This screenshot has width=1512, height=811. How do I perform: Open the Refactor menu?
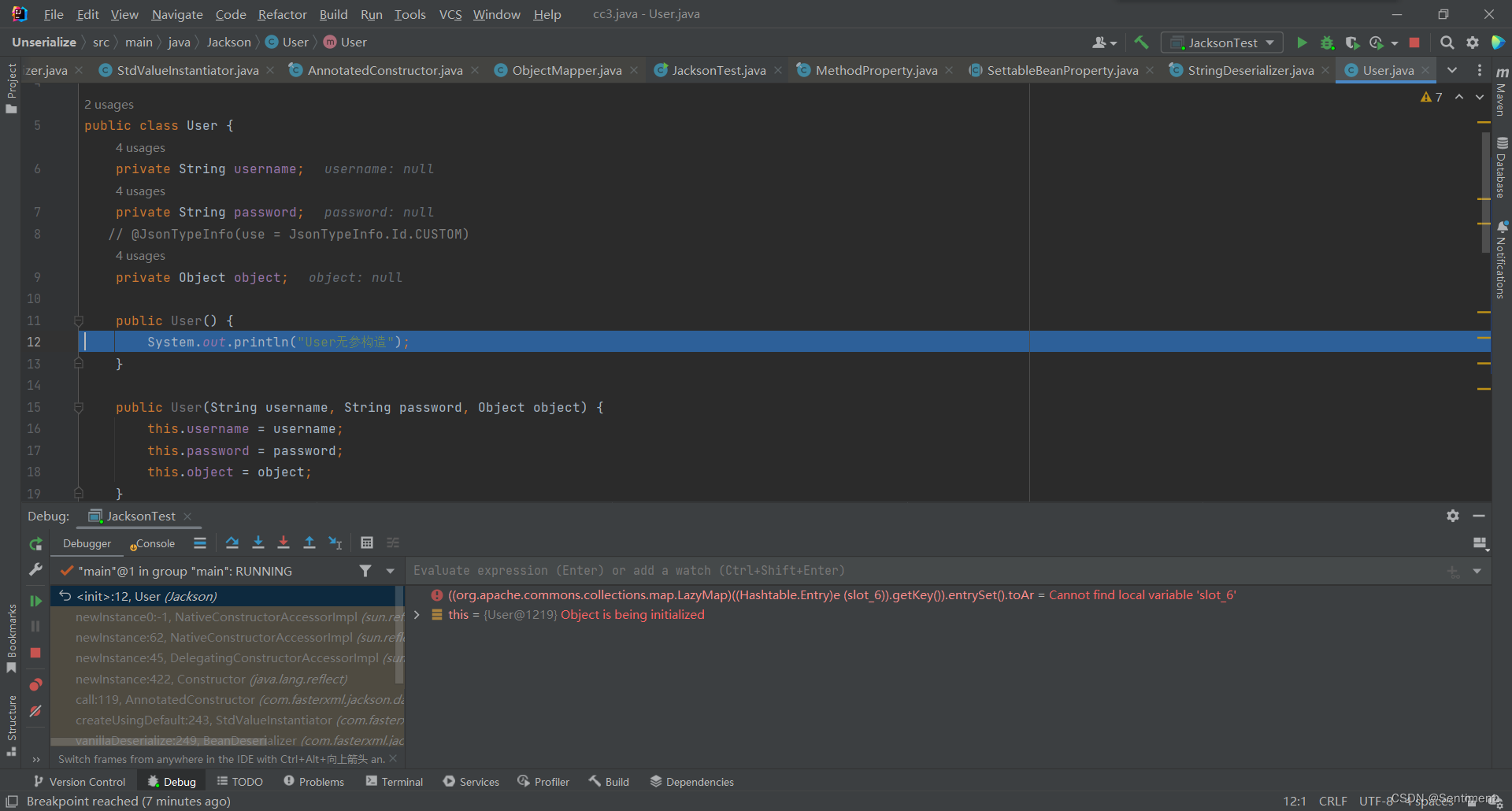[282, 14]
